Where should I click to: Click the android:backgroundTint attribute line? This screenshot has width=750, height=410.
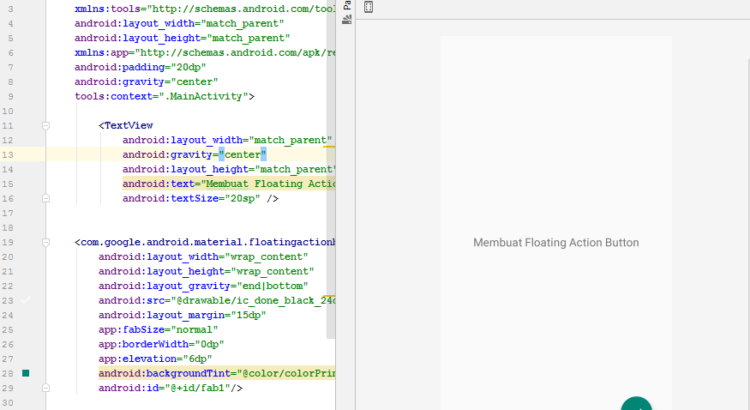click(215, 372)
